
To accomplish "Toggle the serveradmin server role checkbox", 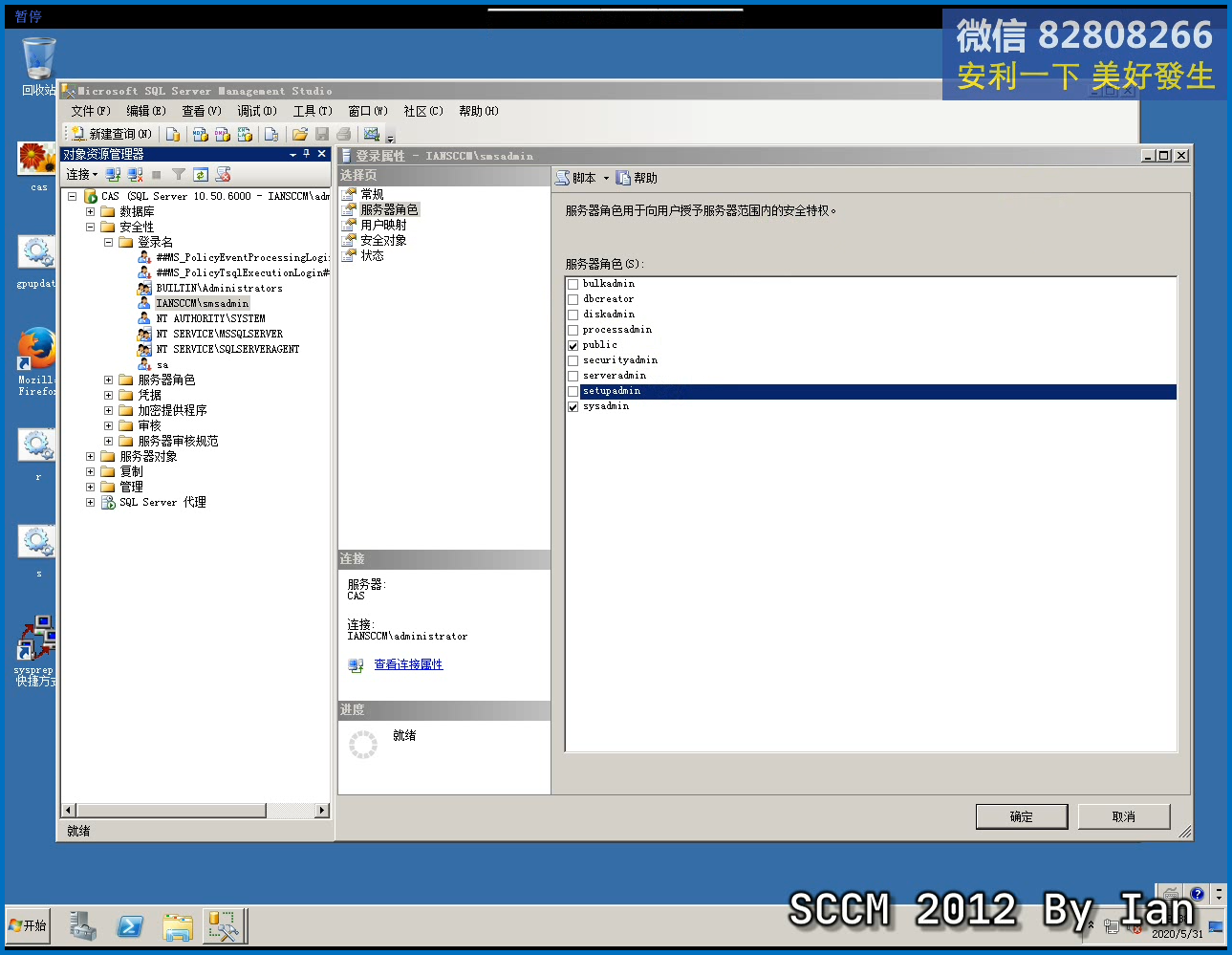I will [x=573, y=376].
